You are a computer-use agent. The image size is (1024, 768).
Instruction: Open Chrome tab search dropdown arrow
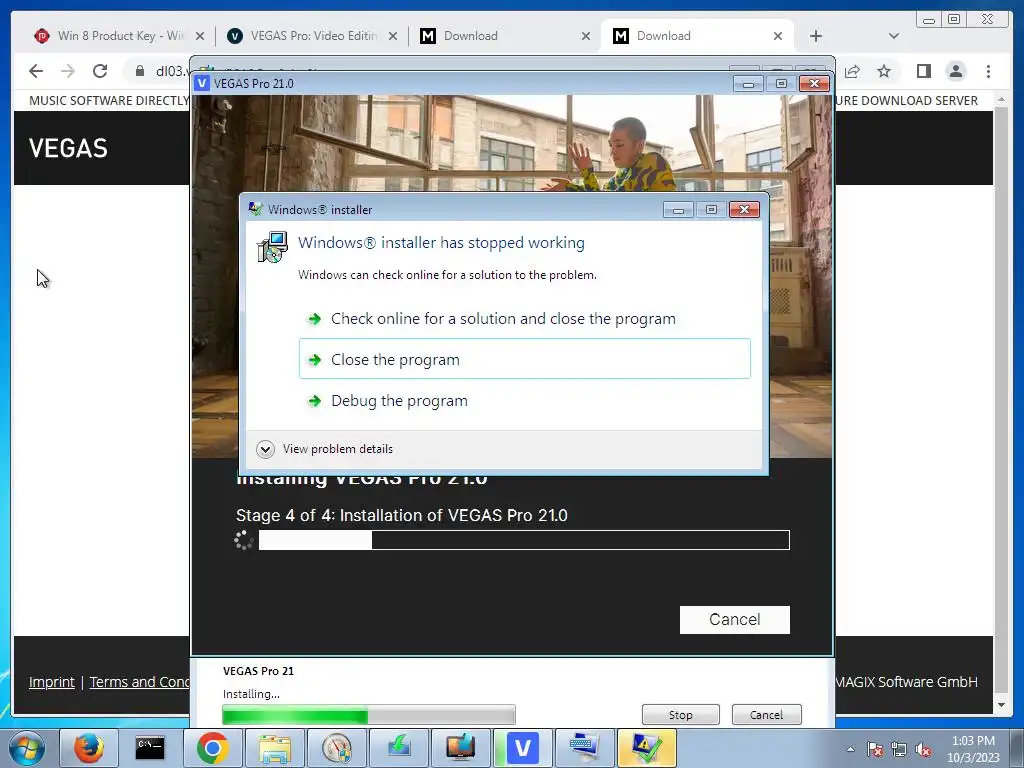[893, 36]
